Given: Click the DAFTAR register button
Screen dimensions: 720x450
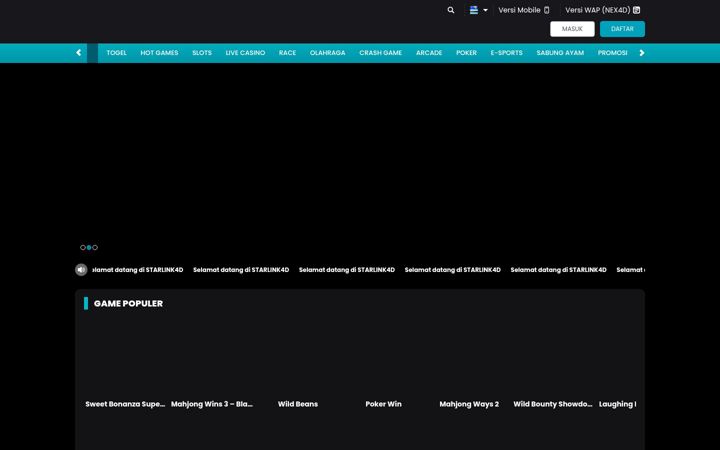Looking at the screenshot, I should tap(622, 29).
